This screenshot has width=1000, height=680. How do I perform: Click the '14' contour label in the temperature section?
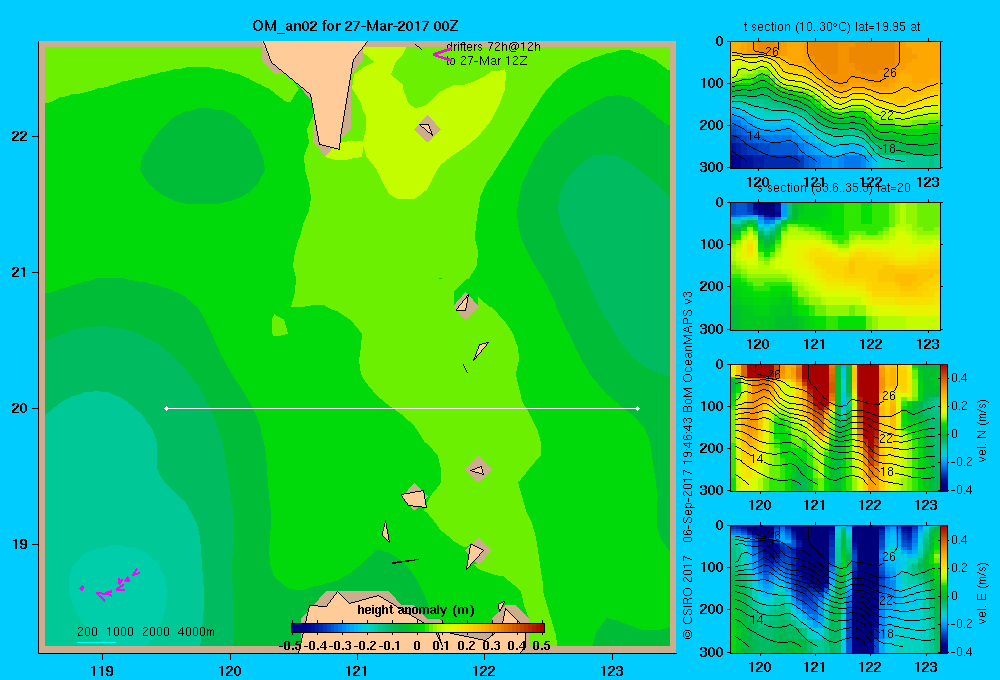[754, 136]
